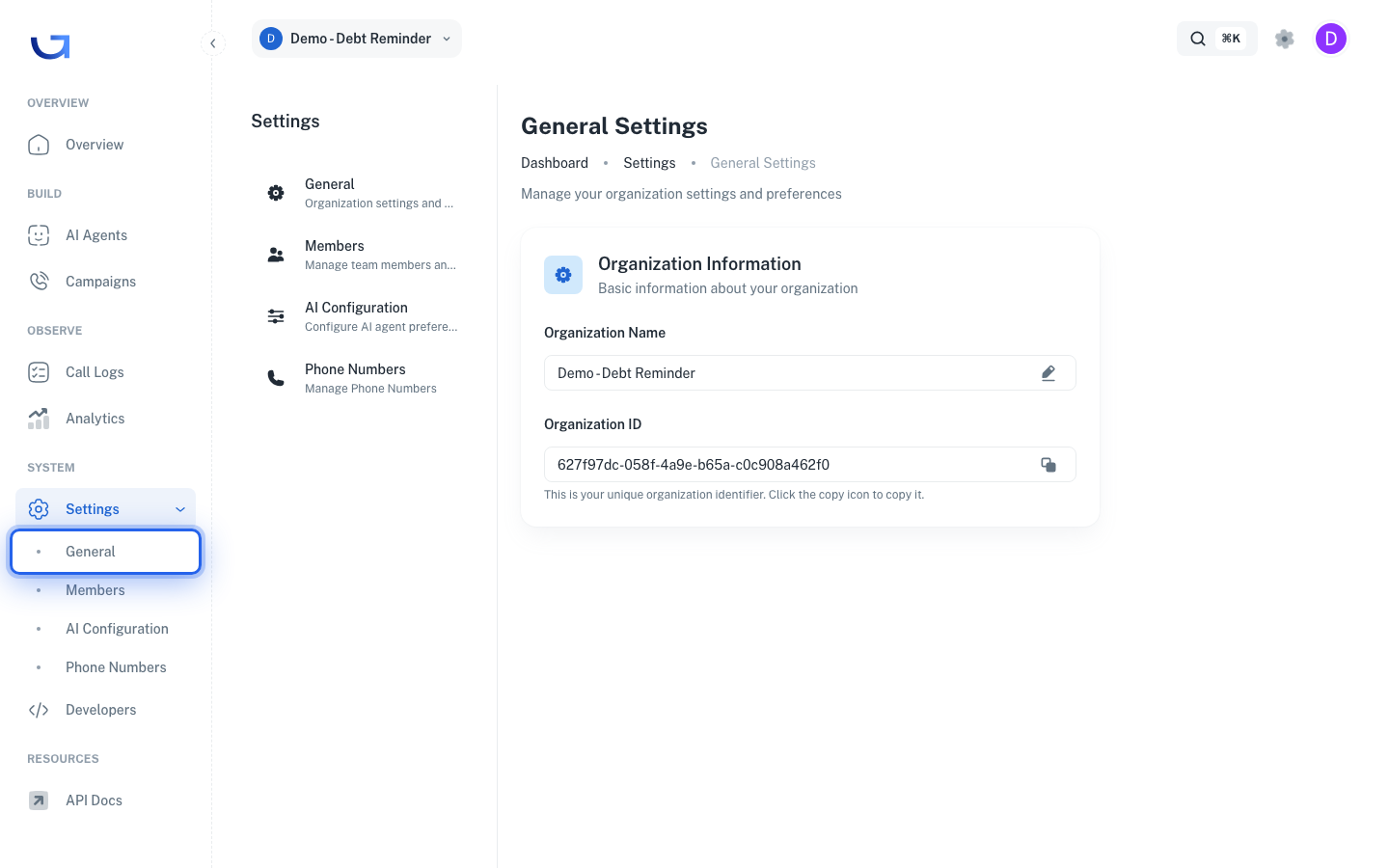Click the Overview home icon

[39, 145]
